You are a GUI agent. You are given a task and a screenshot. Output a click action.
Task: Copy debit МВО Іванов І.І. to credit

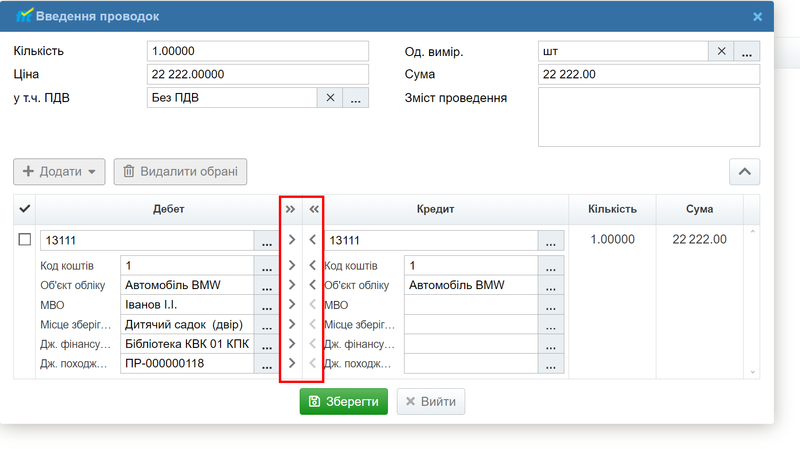coord(291,305)
